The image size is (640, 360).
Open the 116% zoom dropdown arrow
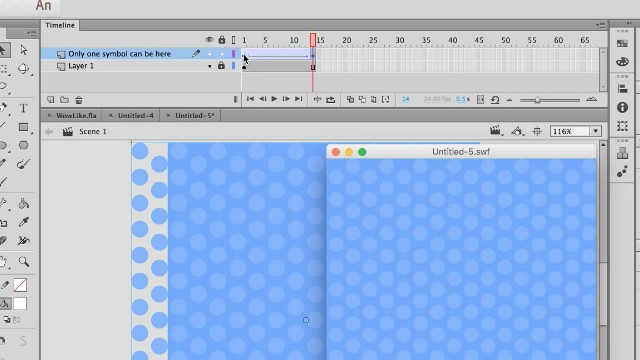[596, 131]
